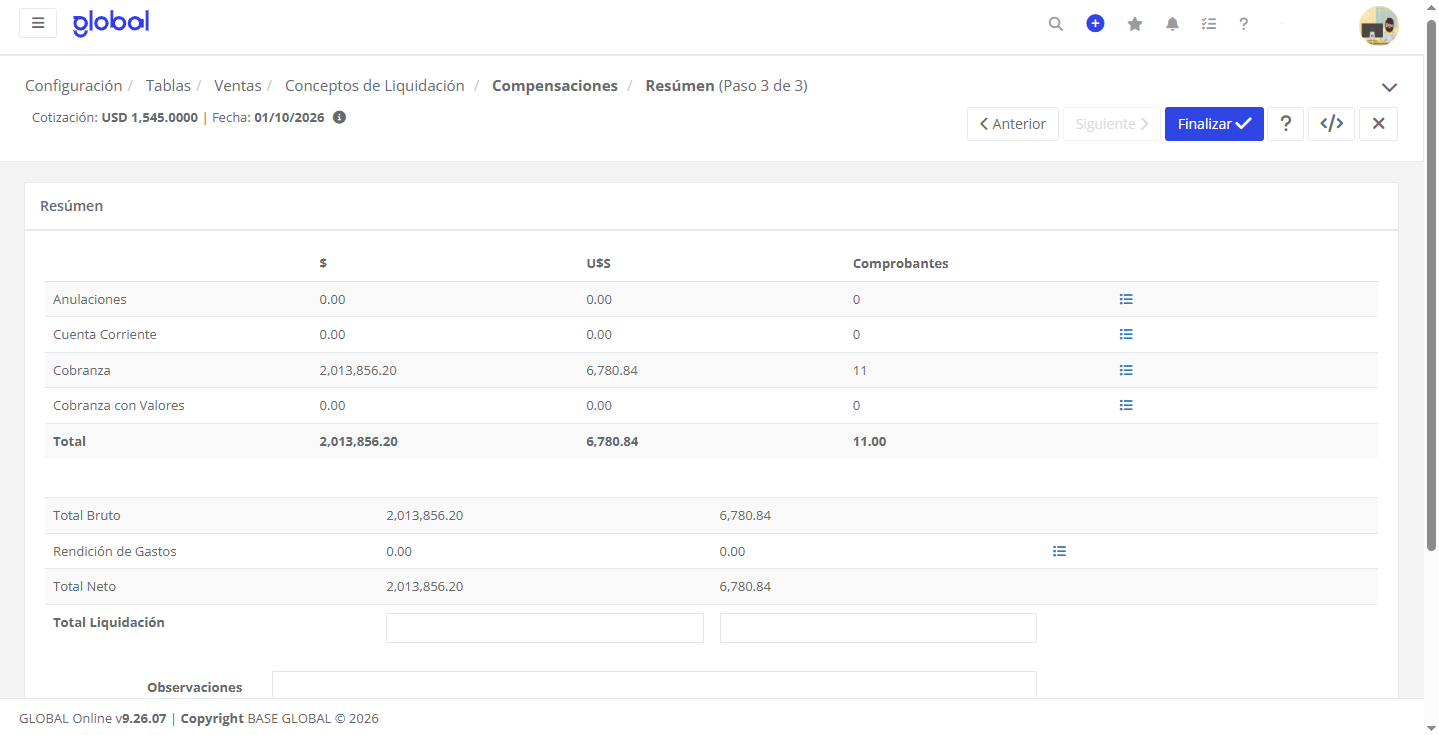
Task: Show Cobranza con Valores details list
Action: pos(1126,405)
